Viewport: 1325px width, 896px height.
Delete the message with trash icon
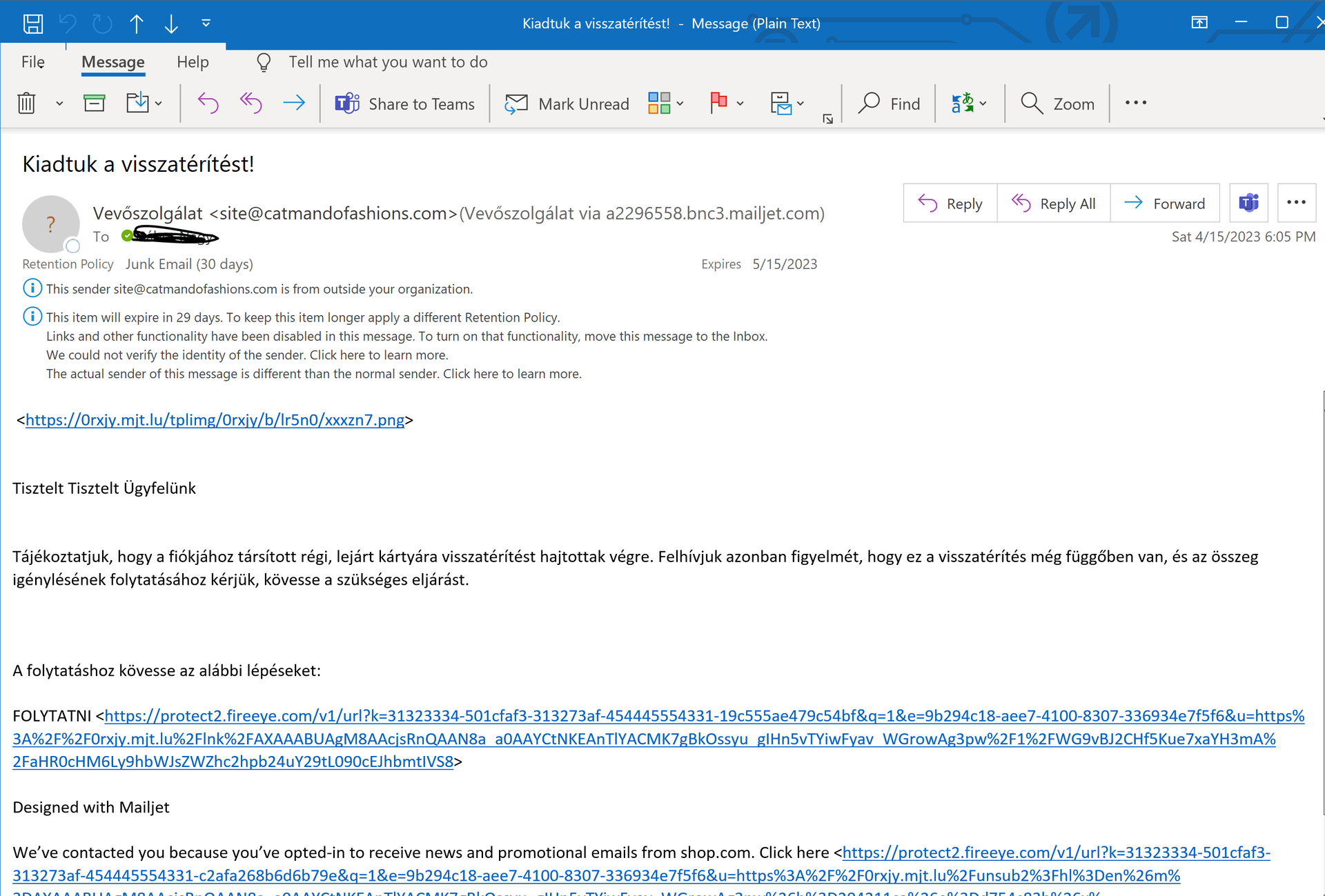tap(26, 103)
